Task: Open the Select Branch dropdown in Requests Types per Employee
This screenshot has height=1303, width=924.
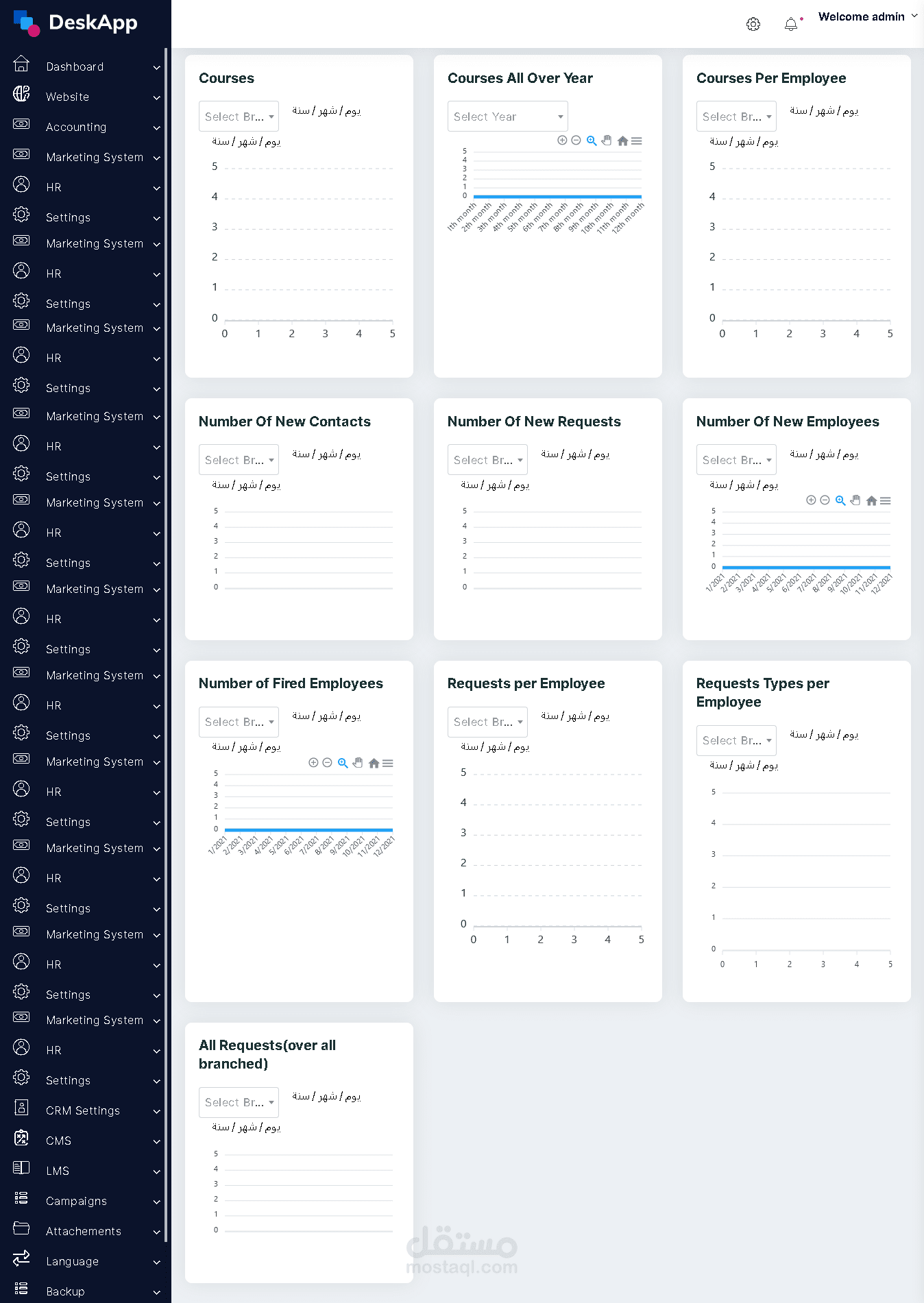Action: (x=736, y=740)
